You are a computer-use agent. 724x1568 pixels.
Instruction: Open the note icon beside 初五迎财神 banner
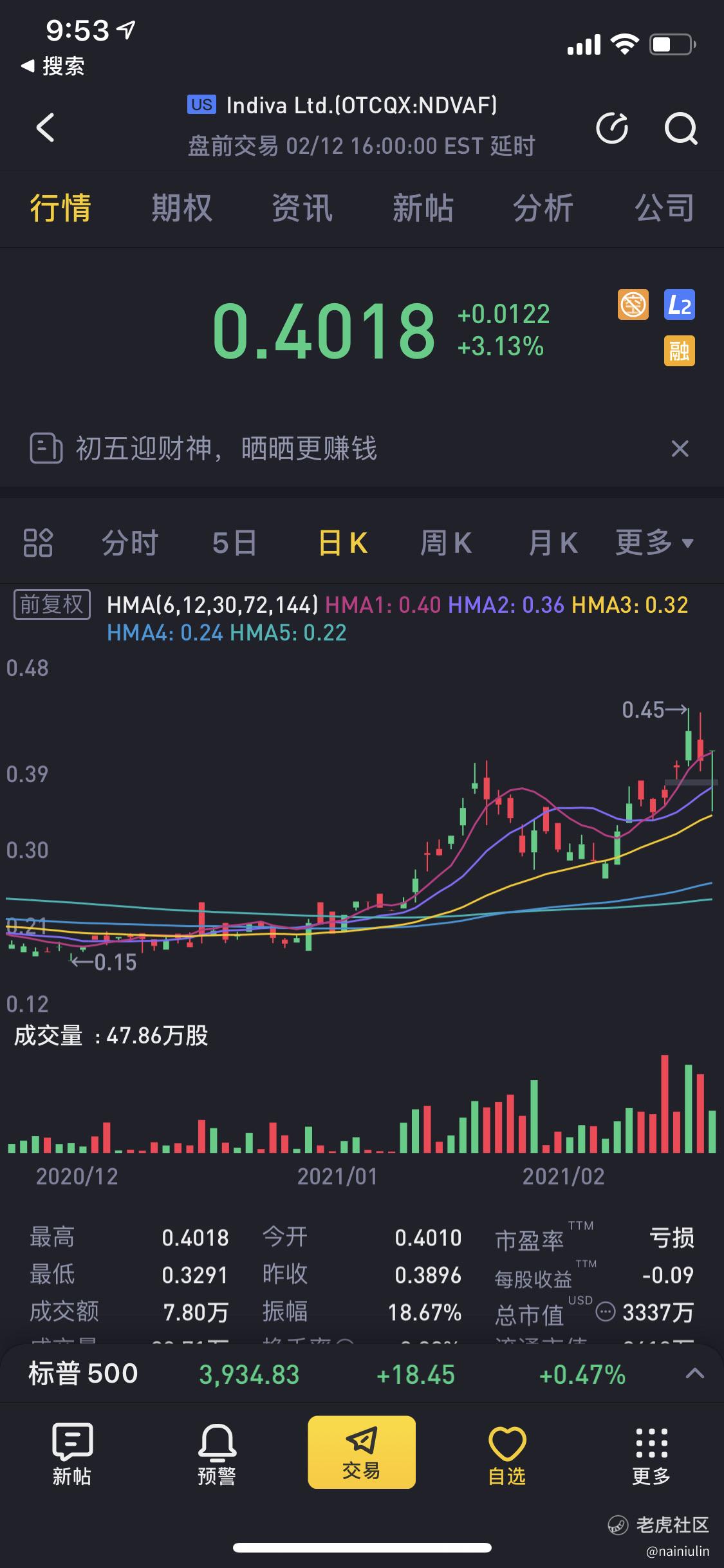click(46, 448)
